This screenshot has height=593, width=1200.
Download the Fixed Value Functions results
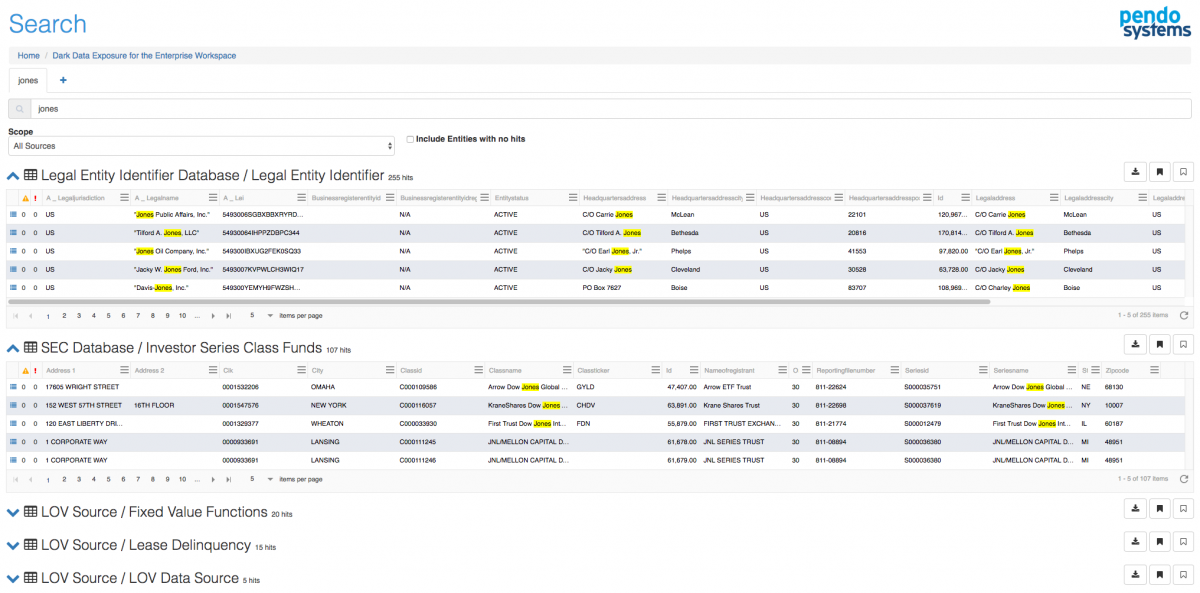click(1136, 509)
